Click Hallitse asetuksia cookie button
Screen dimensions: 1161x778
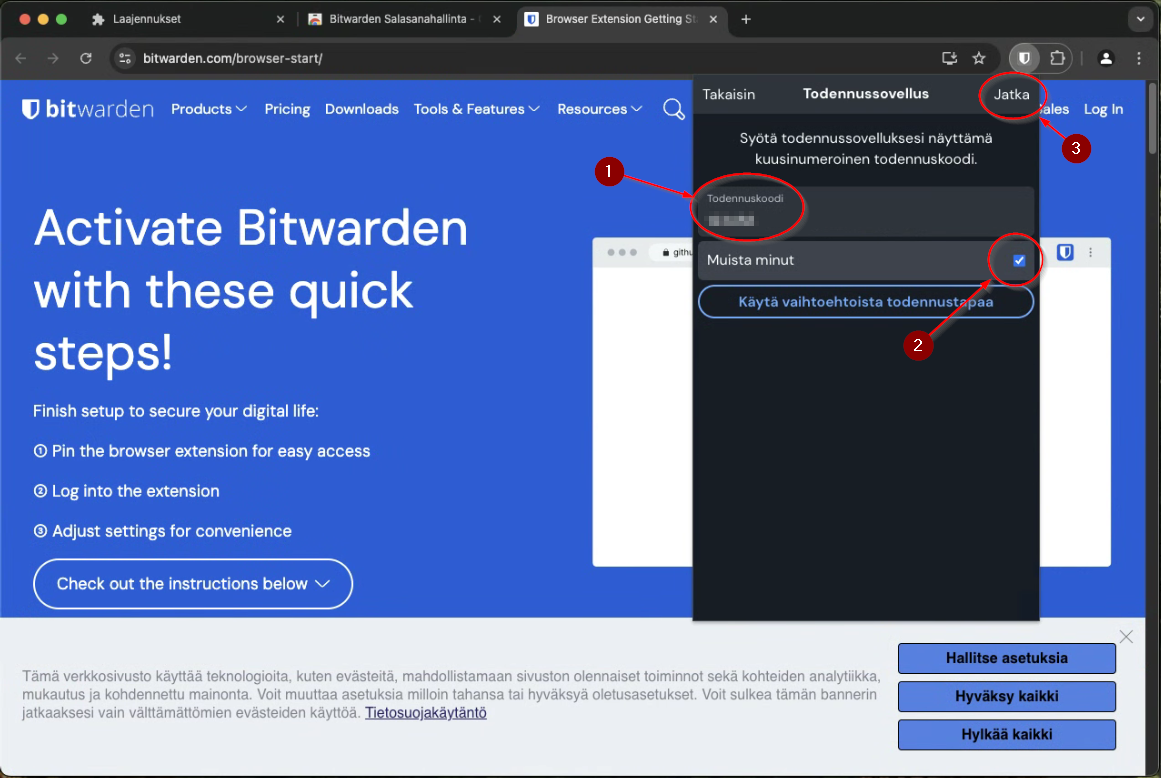tap(1006, 658)
